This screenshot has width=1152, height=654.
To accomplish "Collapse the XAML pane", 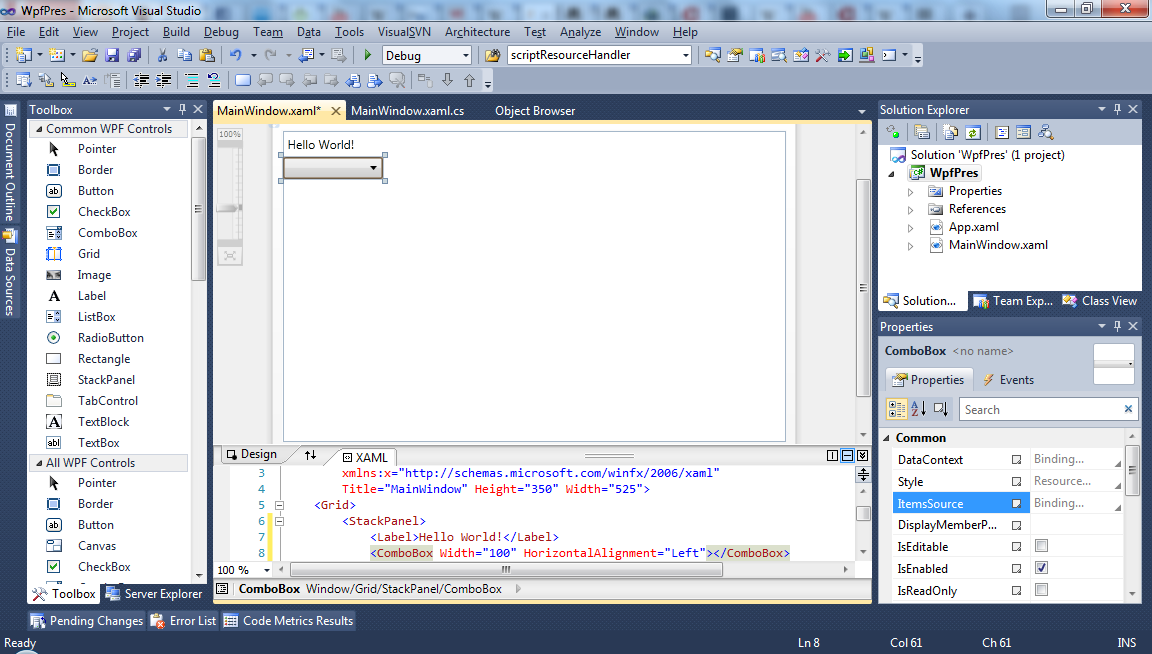I will coord(863,456).
